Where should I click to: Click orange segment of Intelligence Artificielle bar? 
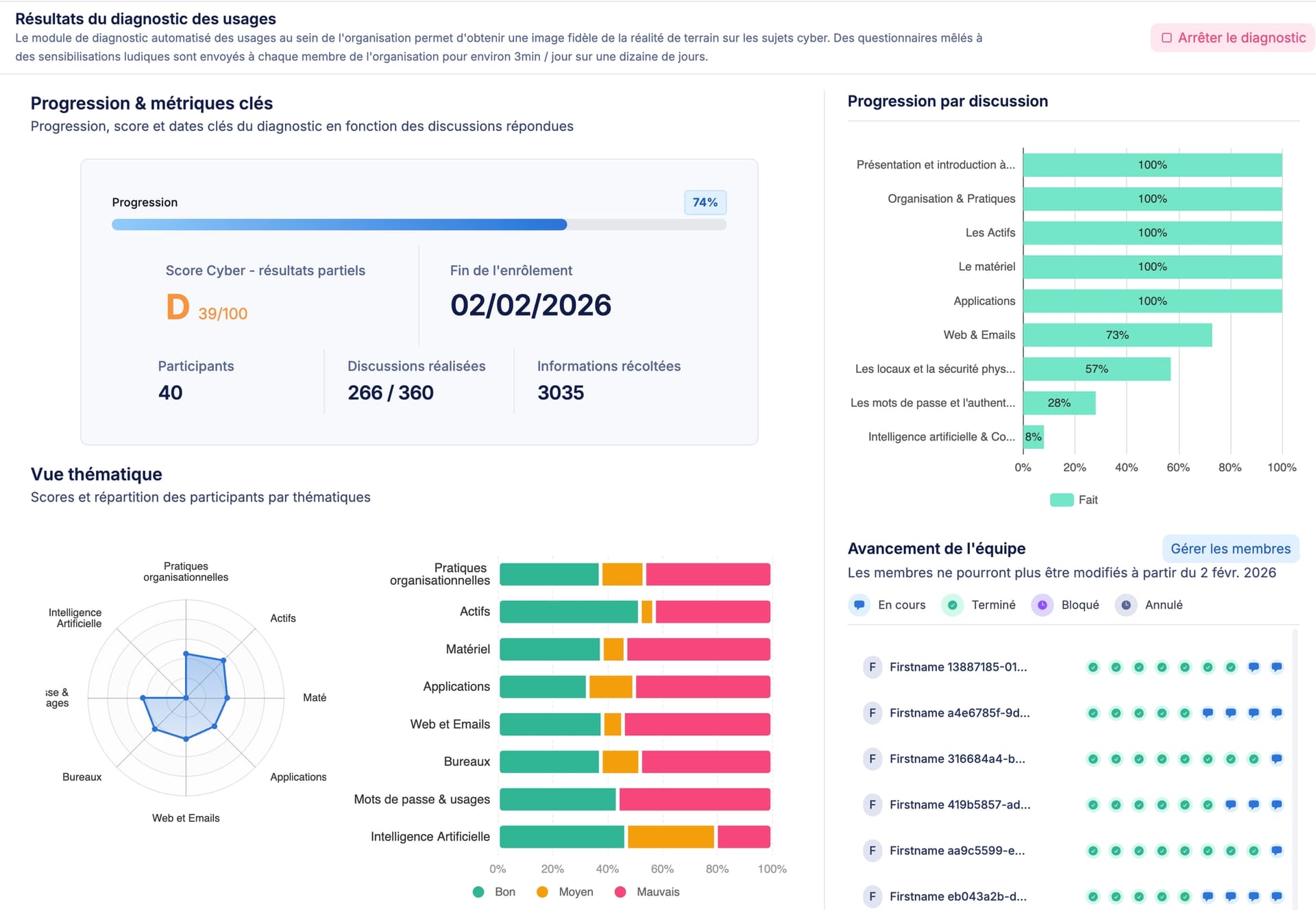coord(670,837)
